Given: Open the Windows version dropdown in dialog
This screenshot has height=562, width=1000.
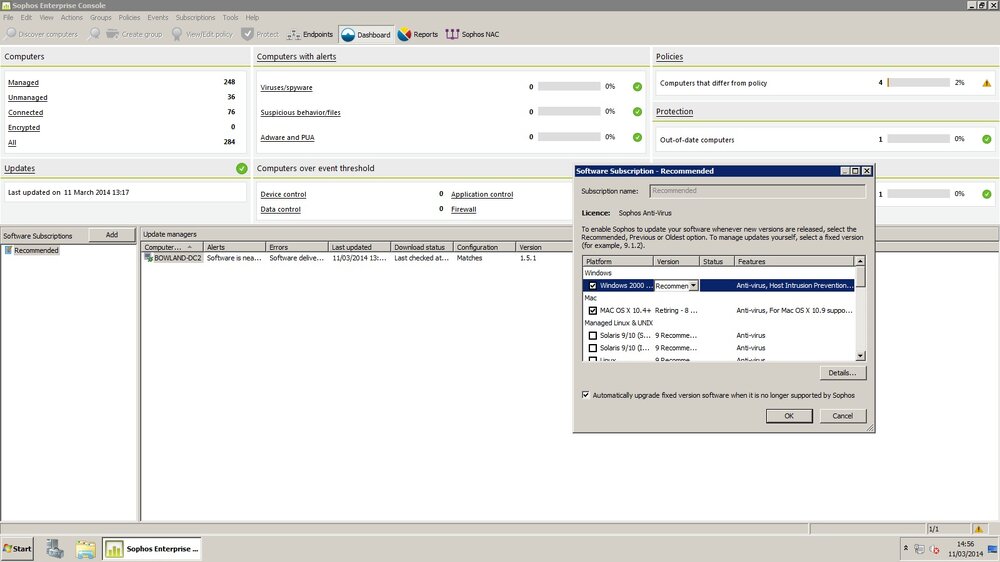Looking at the screenshot, I should 693,286.
